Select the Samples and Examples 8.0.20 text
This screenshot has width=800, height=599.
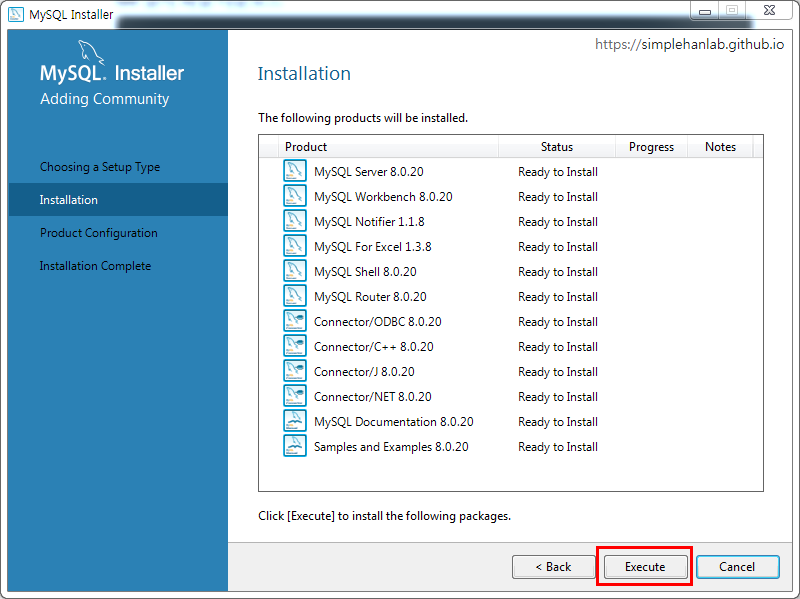391,447
